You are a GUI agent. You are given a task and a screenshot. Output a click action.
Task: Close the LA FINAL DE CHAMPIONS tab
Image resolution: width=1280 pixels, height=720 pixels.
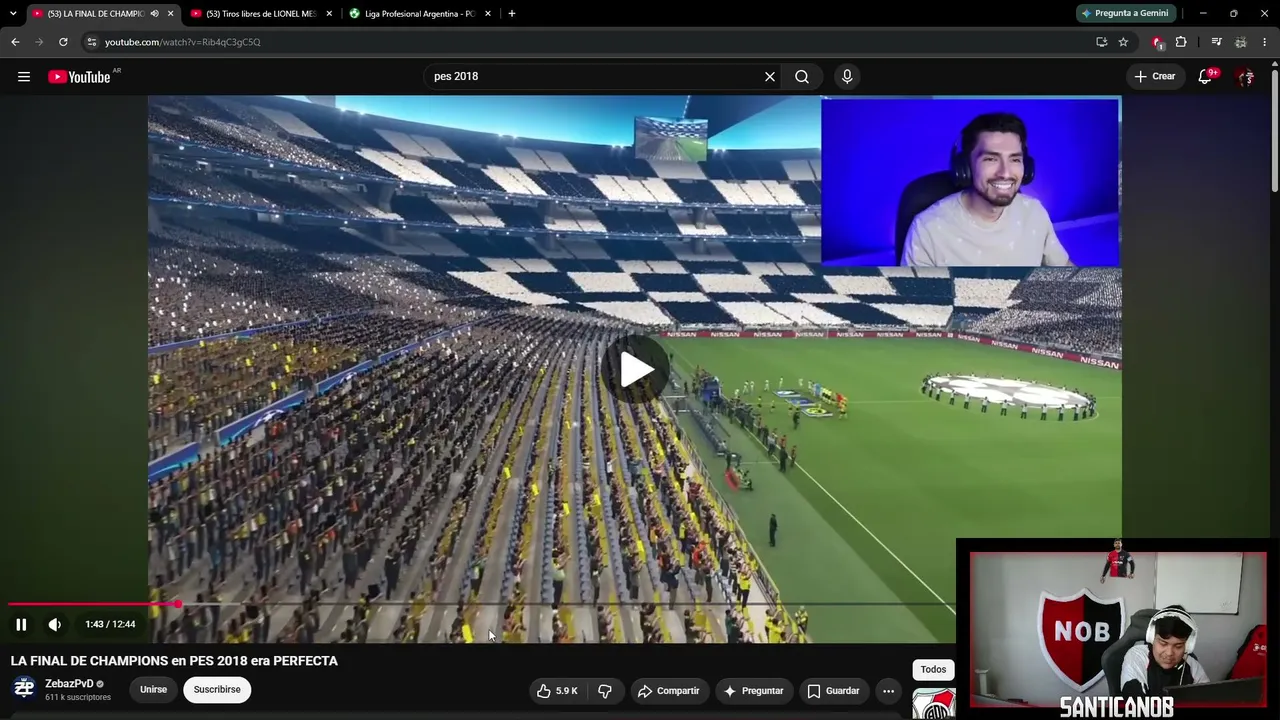pyautogui.click(x=171, y=14)
